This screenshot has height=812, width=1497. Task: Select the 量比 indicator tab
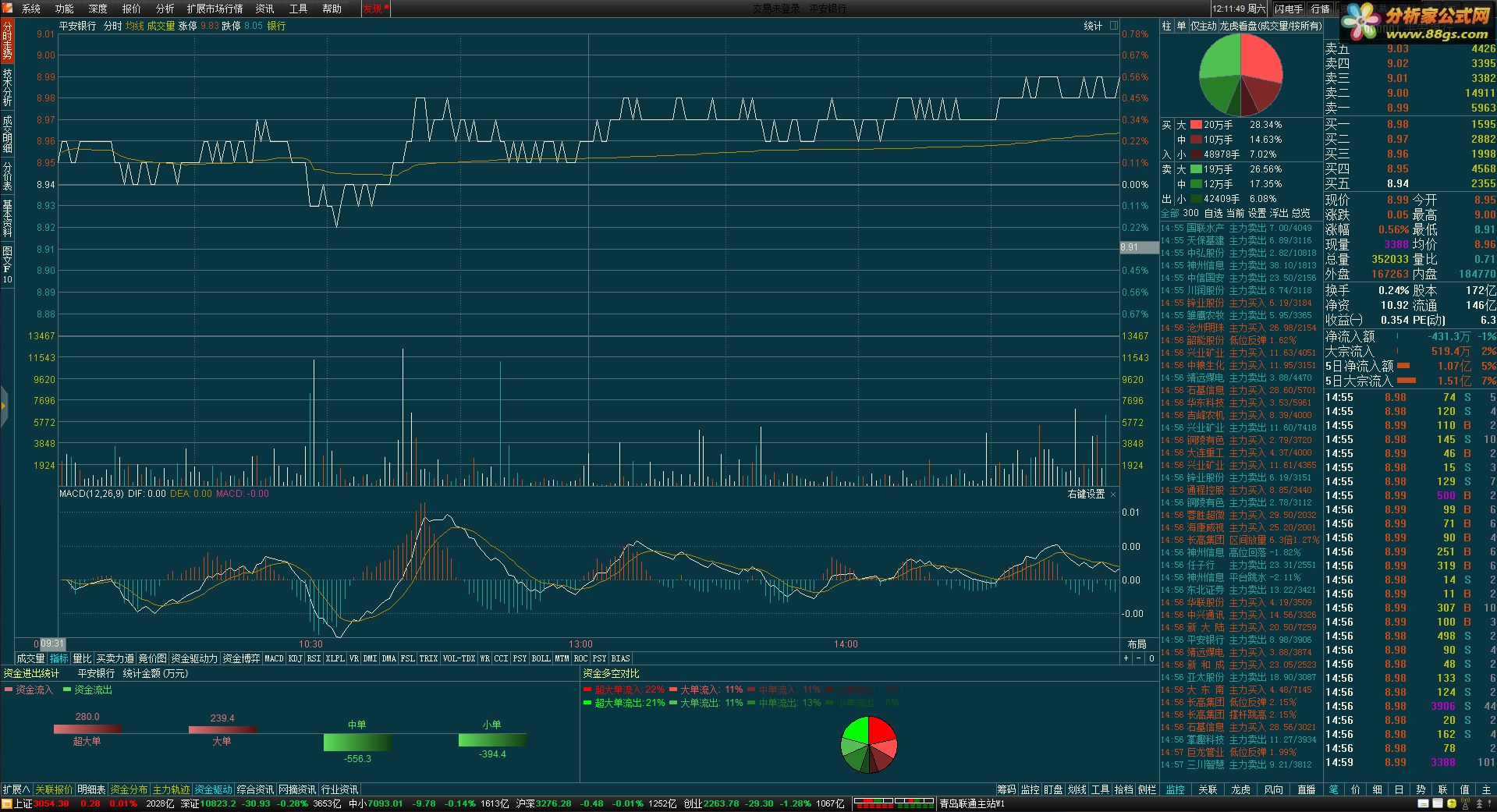tap(82, 658)
